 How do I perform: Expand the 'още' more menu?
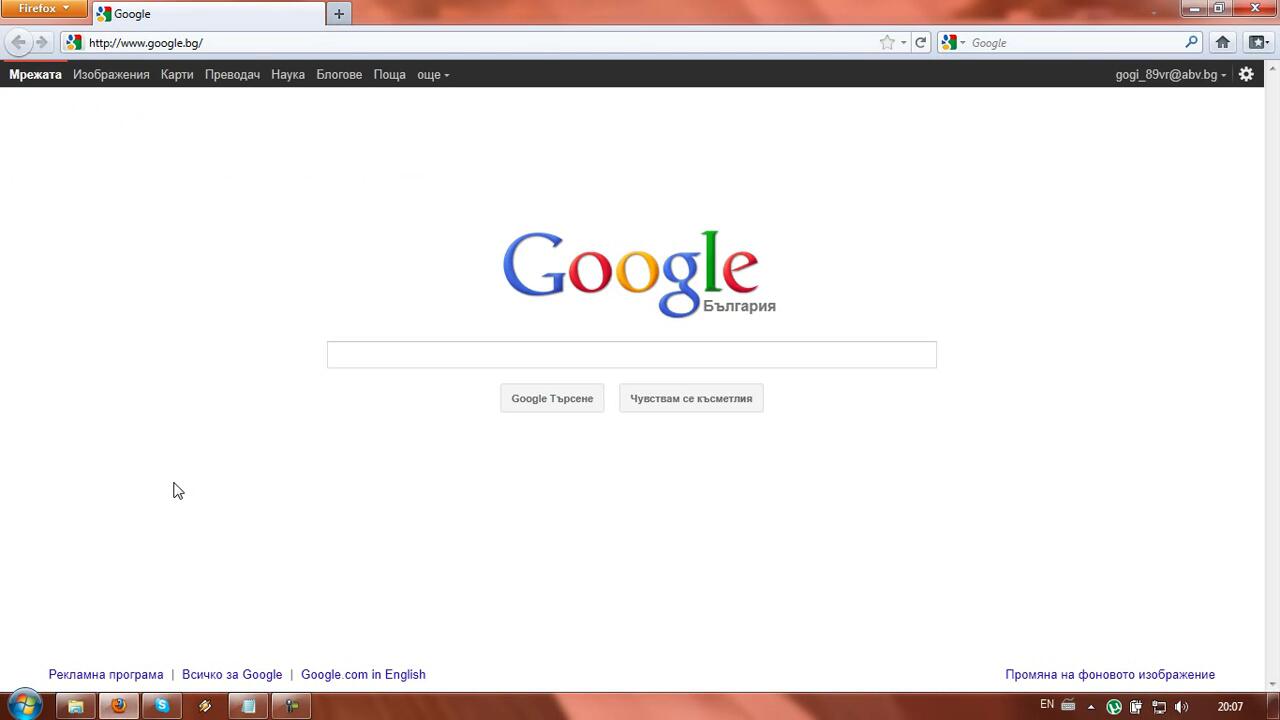(433, 75)
